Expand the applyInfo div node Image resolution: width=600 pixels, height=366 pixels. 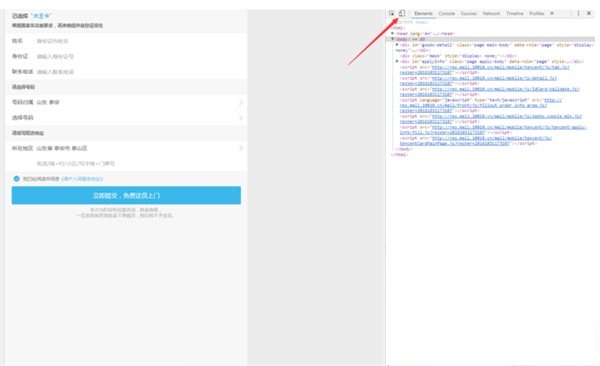point(397,61)
